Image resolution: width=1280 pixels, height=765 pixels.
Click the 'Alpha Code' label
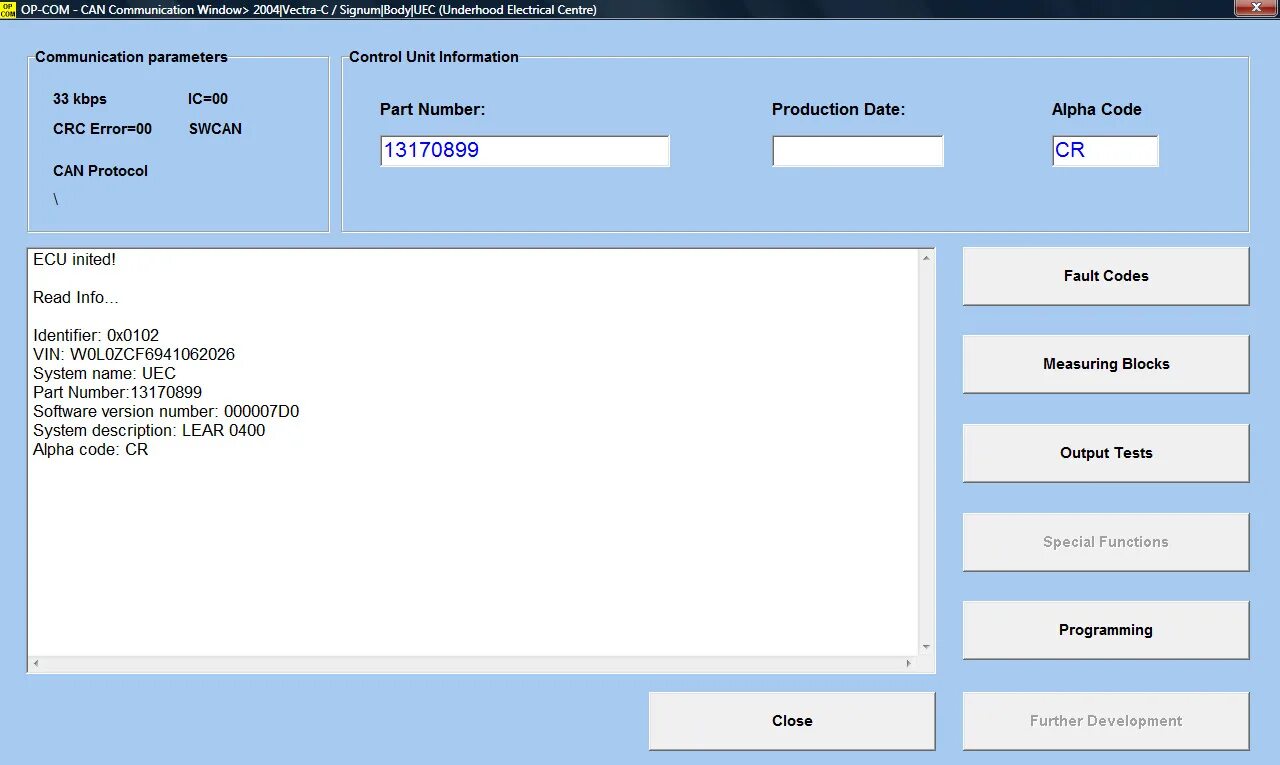click(1097, 110)
